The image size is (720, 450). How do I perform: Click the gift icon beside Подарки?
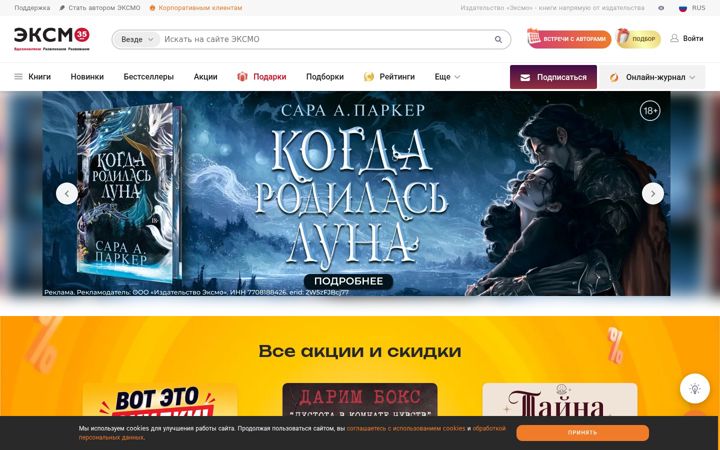pyautogui.click(x=242, y=77)
